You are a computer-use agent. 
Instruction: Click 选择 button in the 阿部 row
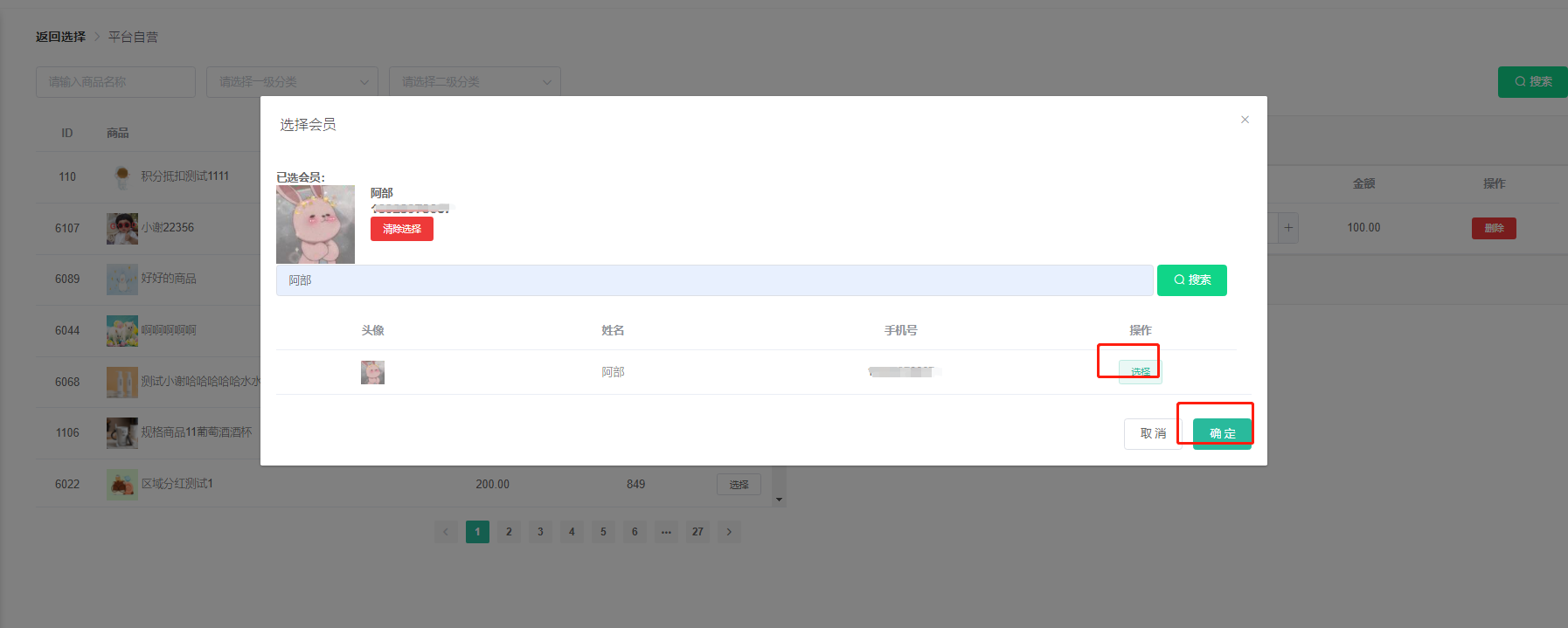[x=1141, y=372]
